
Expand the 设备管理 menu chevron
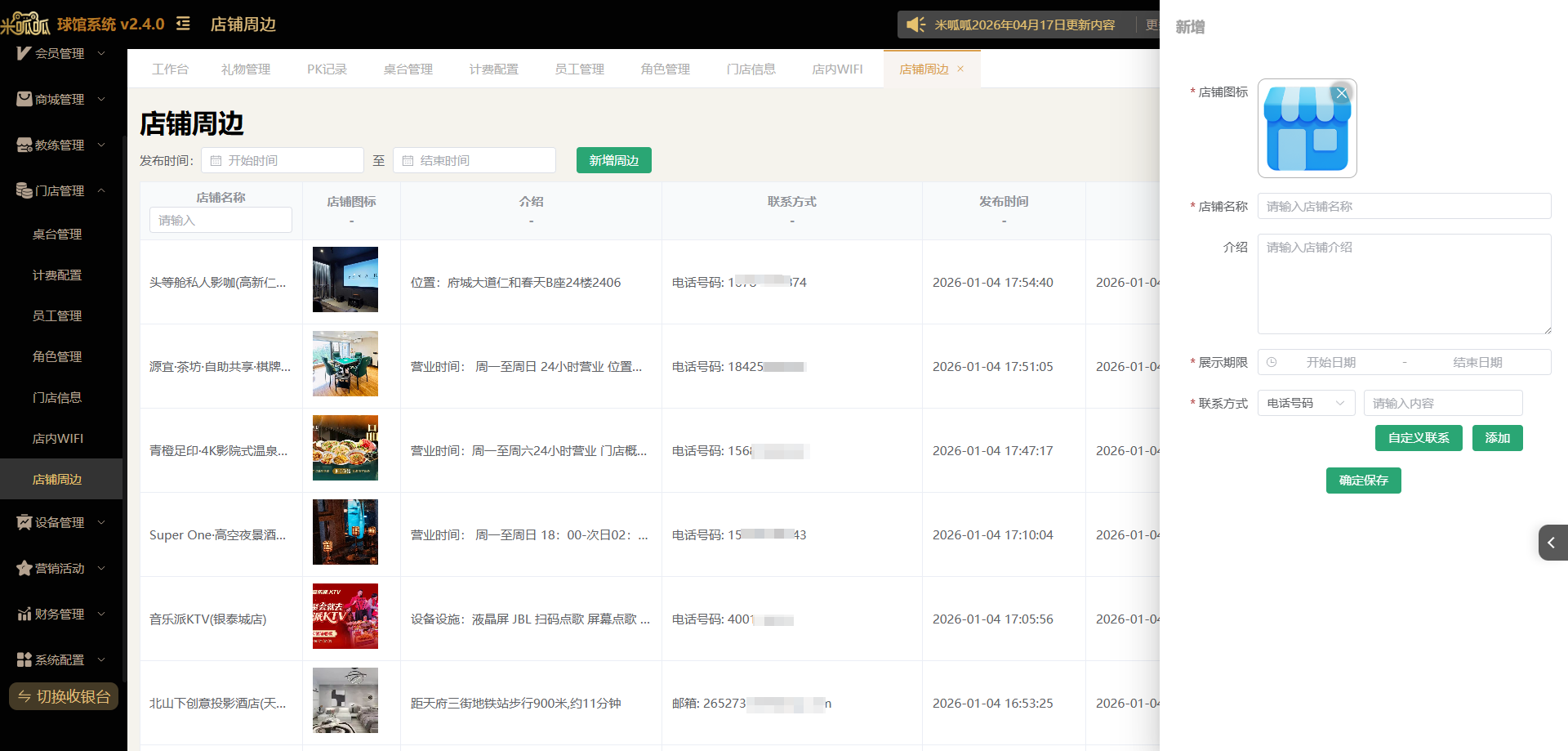pyautogui.click(x=101, y=522)
